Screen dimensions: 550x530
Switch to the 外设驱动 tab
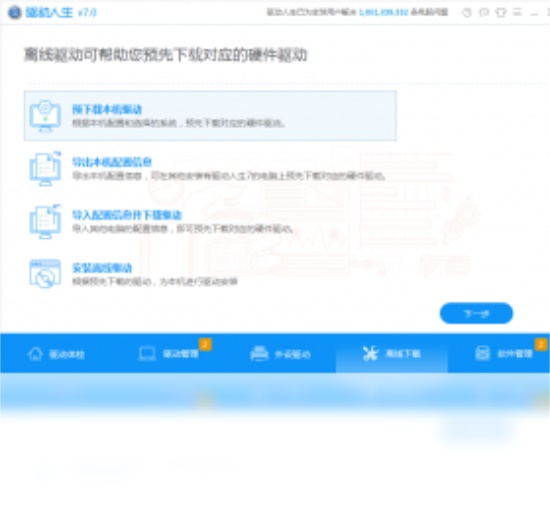280,354
